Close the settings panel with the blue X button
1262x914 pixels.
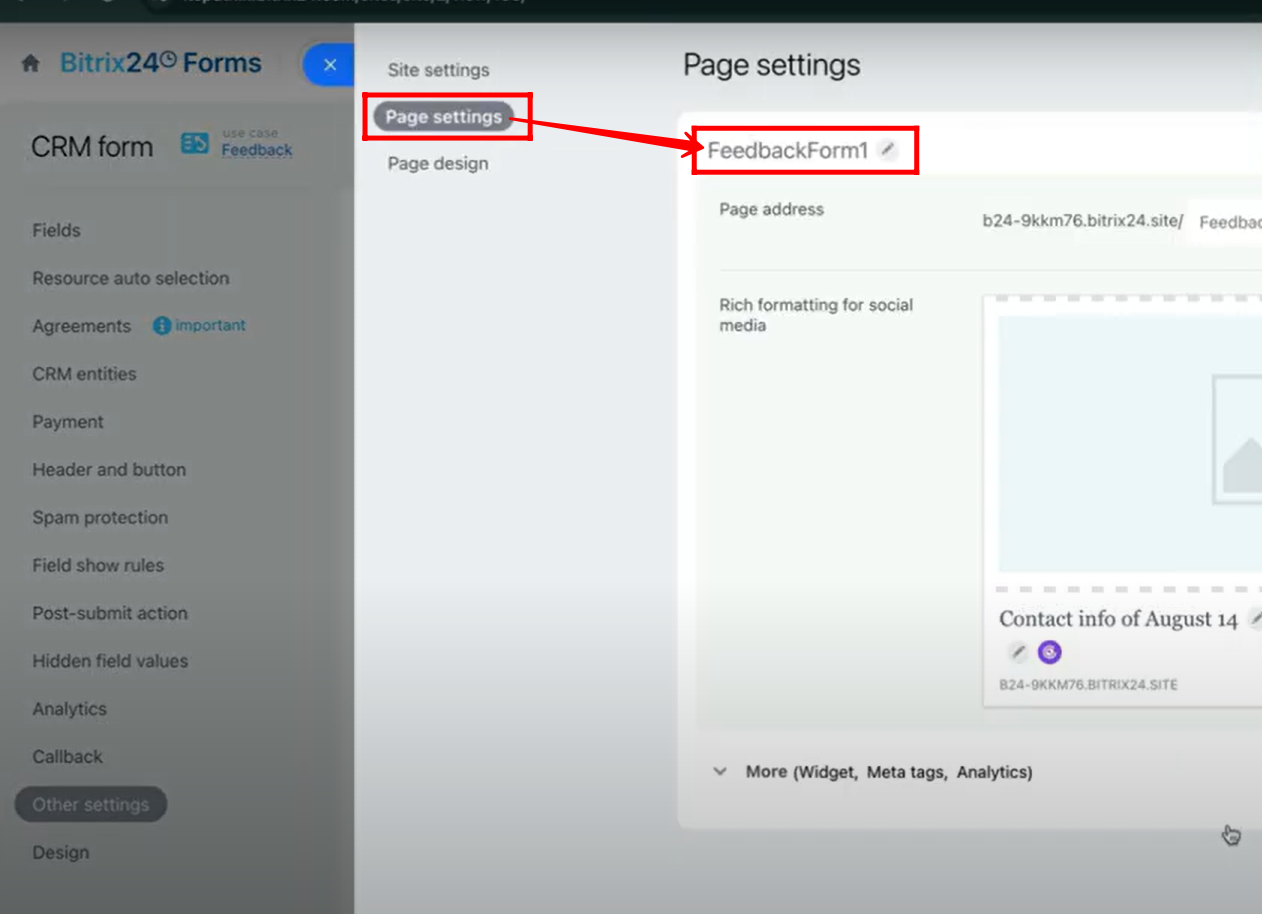pos(330,65)
